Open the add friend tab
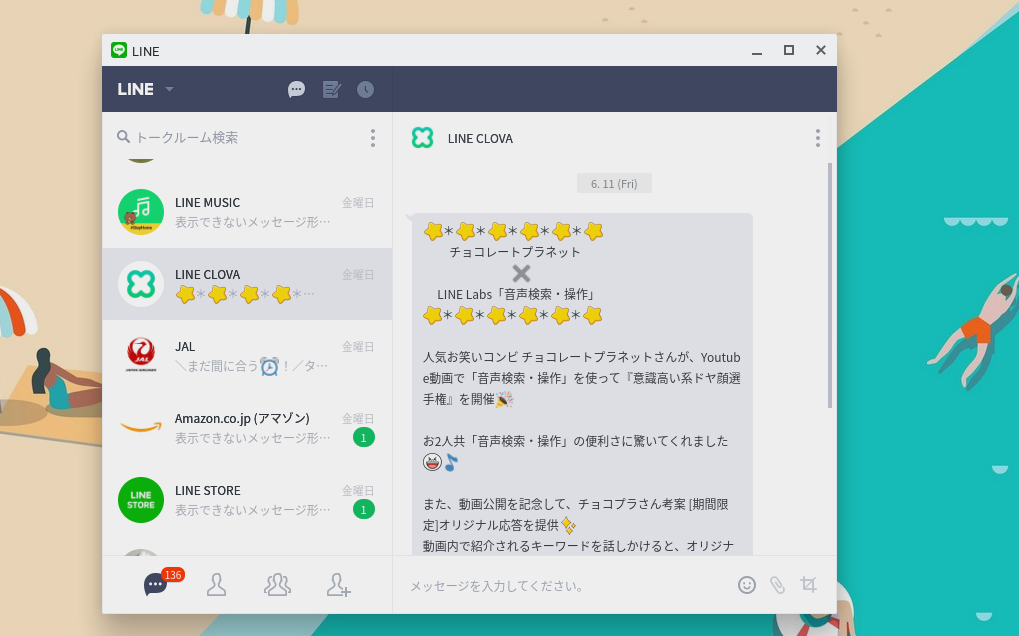 339,585
